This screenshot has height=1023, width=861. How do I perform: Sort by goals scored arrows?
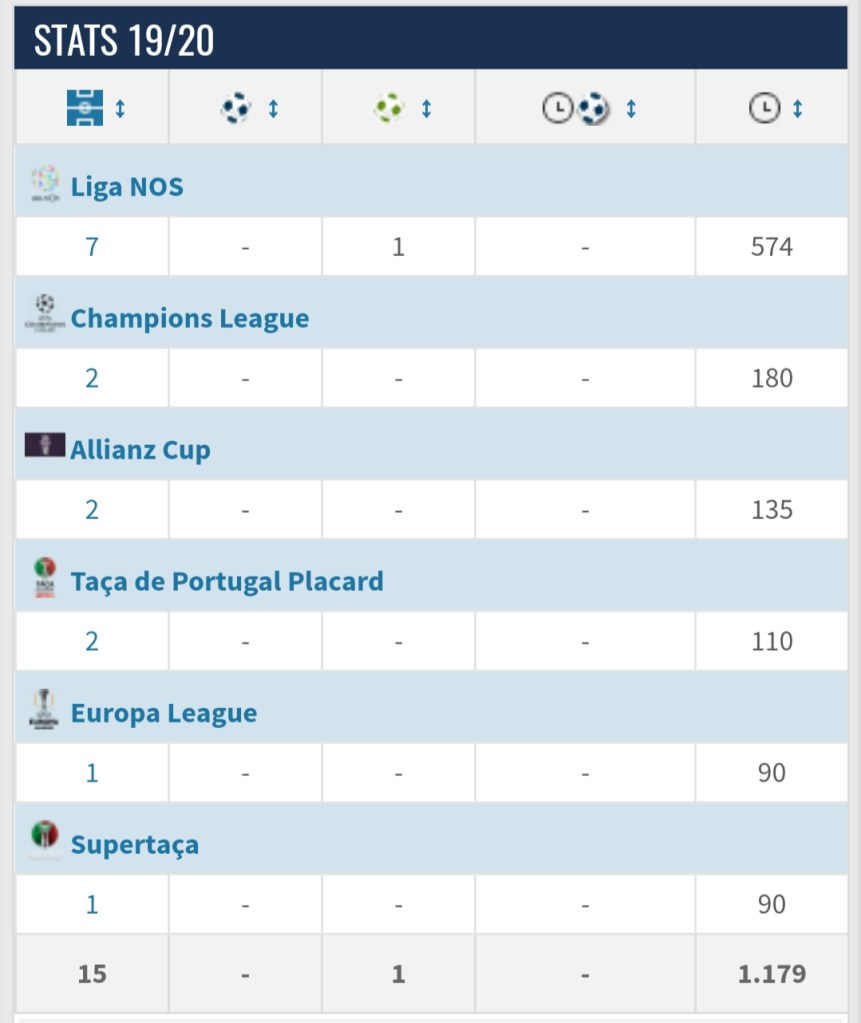(273, 108)
